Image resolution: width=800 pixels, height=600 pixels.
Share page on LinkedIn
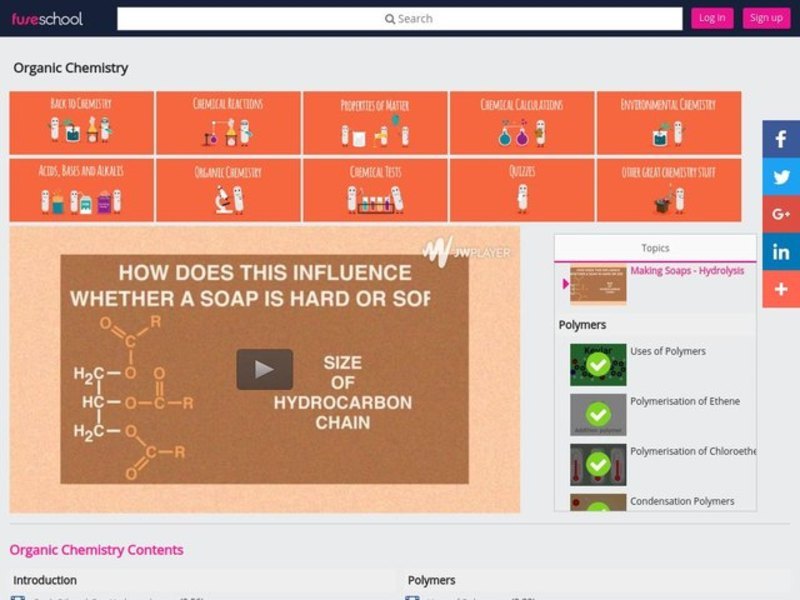tap(781, 252)
